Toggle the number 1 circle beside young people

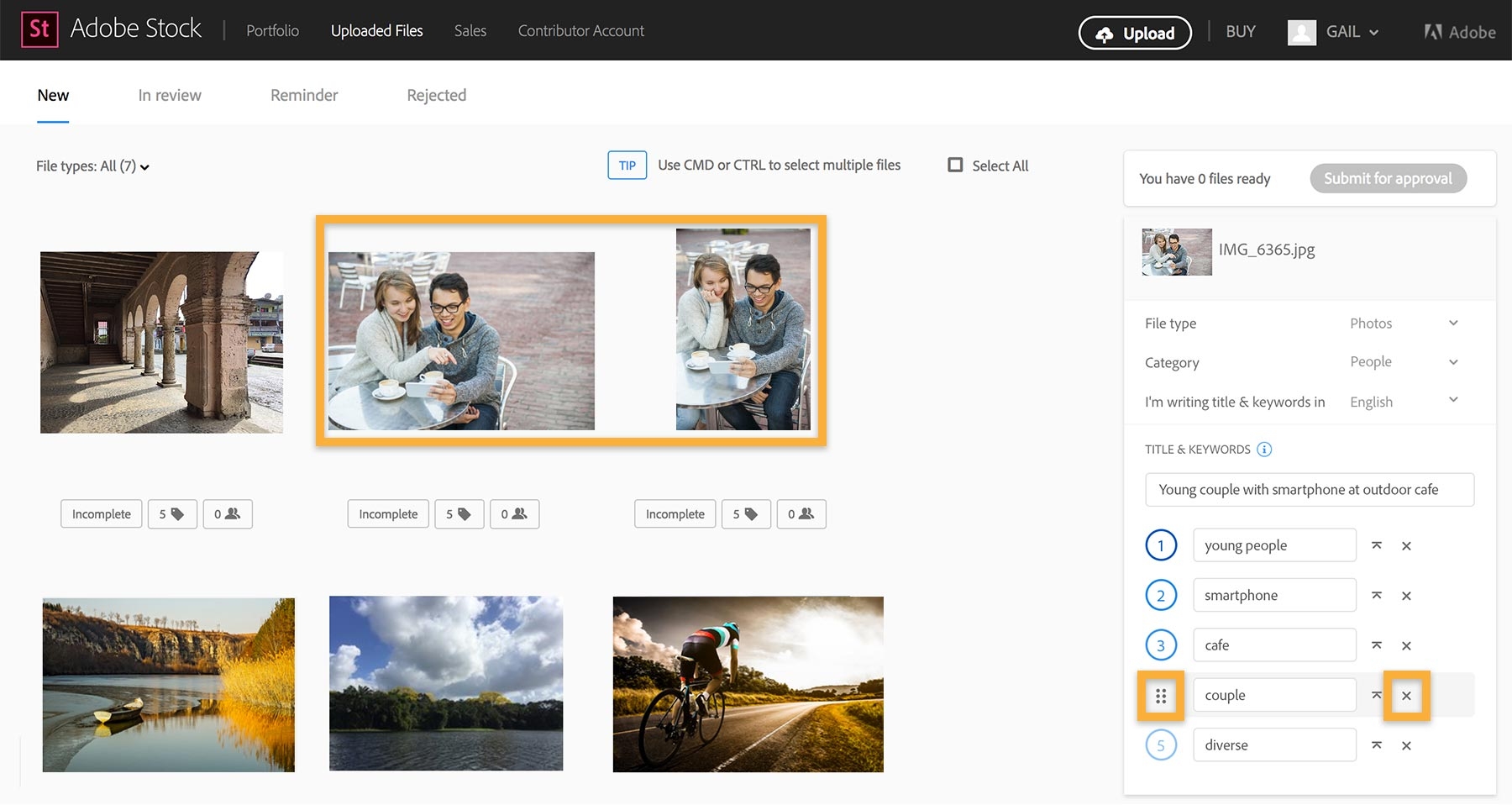1161,545
